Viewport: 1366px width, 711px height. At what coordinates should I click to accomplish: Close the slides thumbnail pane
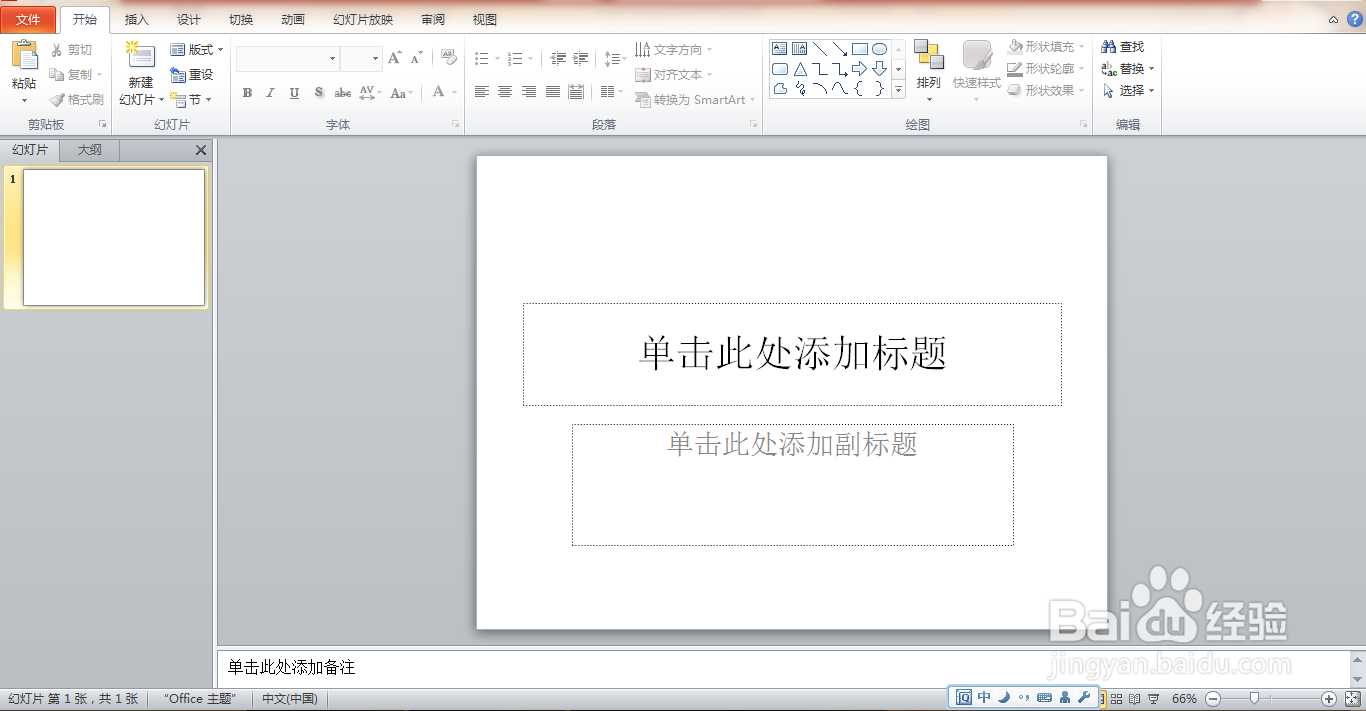201,150
